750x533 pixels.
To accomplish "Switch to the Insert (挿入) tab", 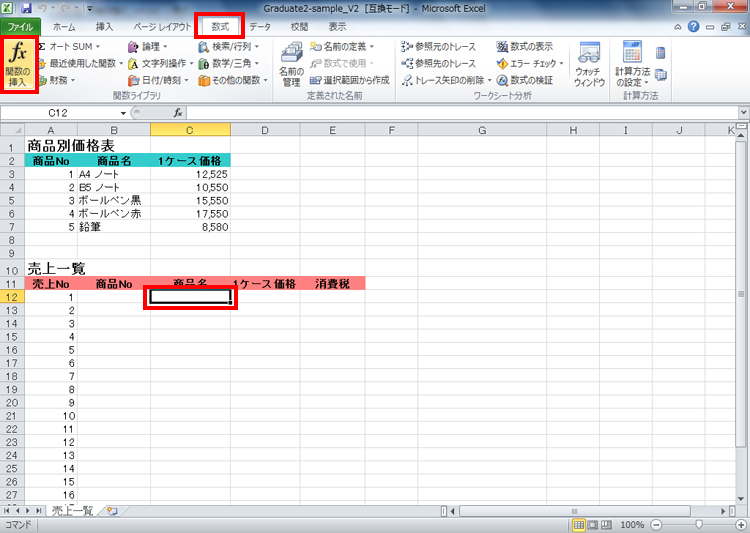I will [x=104, y=27].
